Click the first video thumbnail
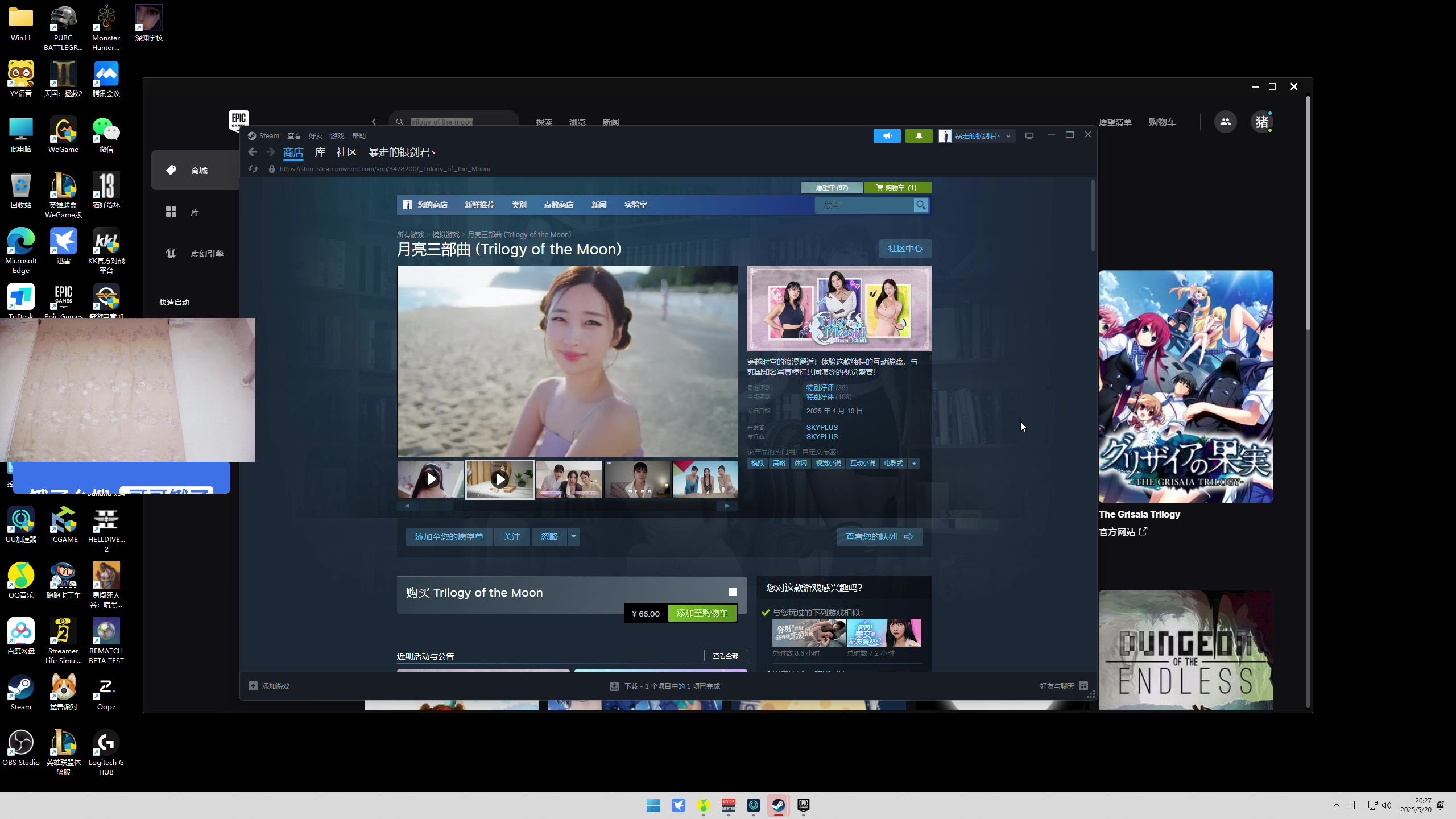The height and width of the screenshot is (819, 1456). point(431,479)
